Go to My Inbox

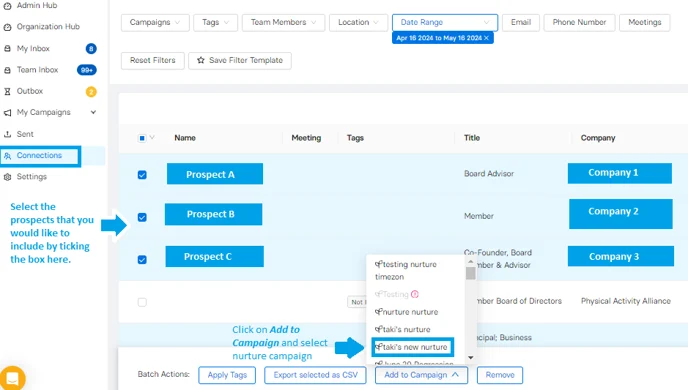click(33, 48)
